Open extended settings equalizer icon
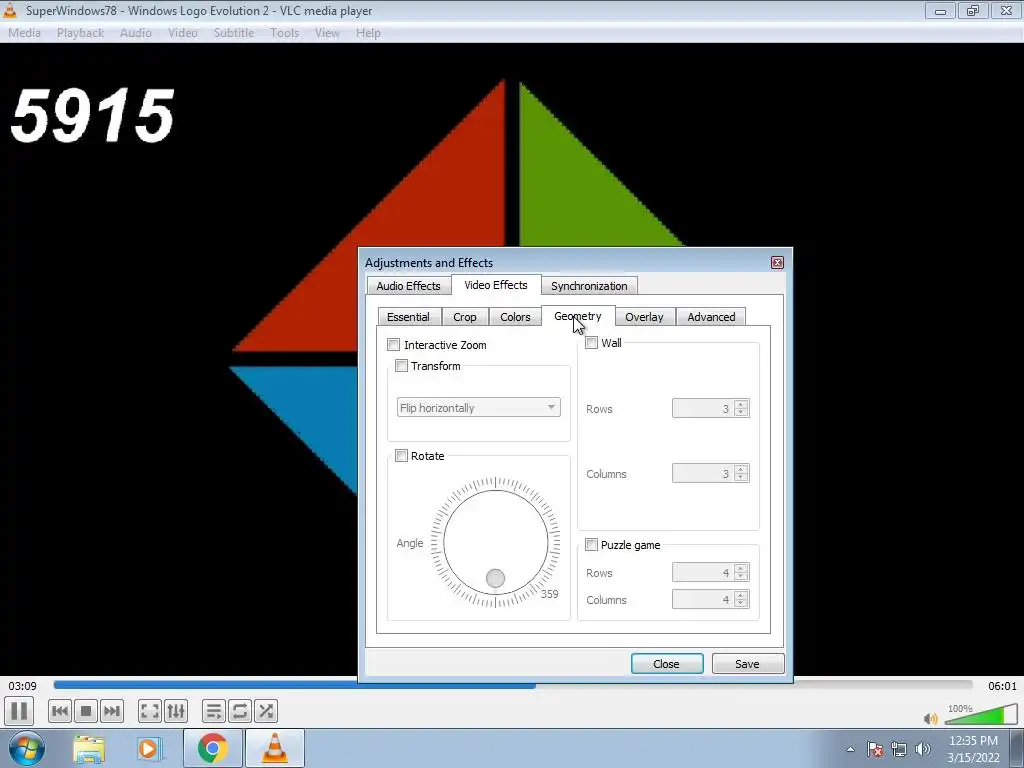1024x768 pixels. click(x=176, y=711)
